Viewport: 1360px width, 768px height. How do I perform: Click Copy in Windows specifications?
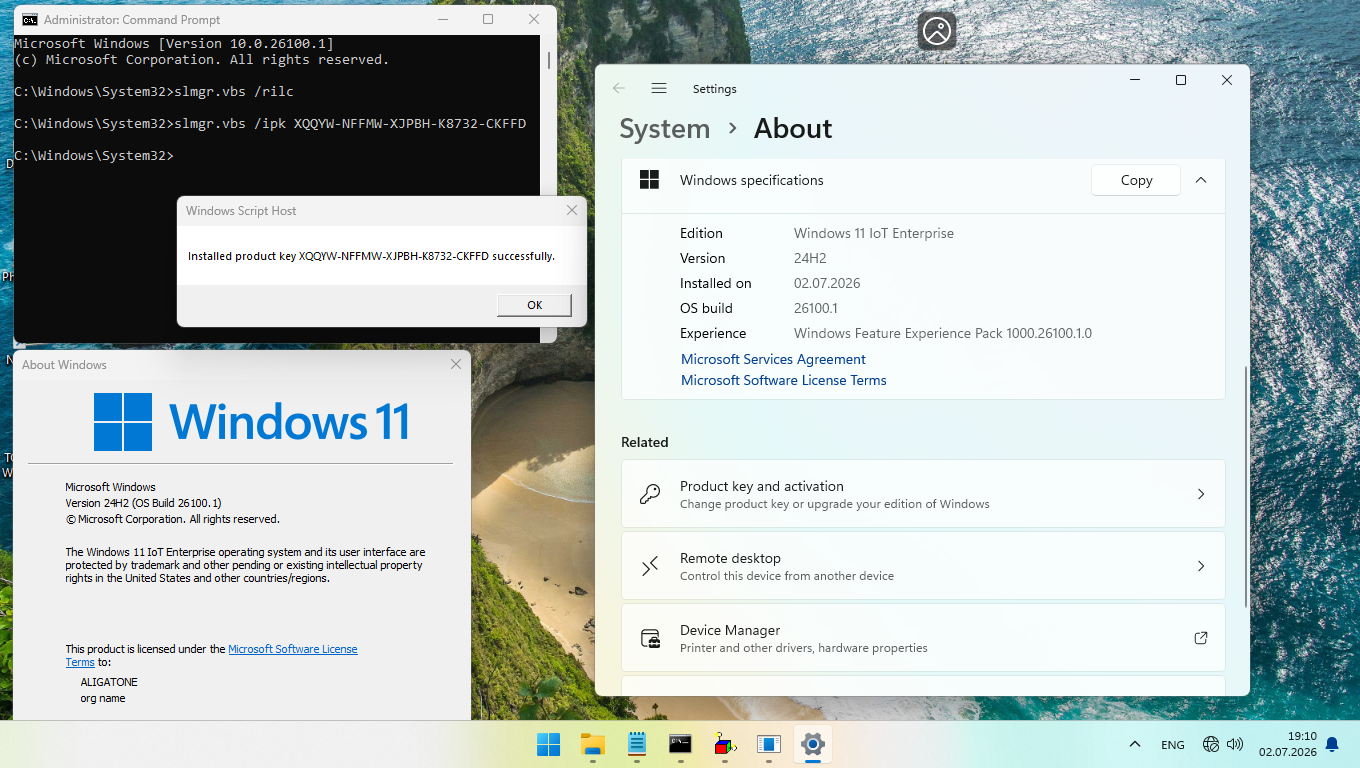pyautogui.click(x=1136, y=180)
